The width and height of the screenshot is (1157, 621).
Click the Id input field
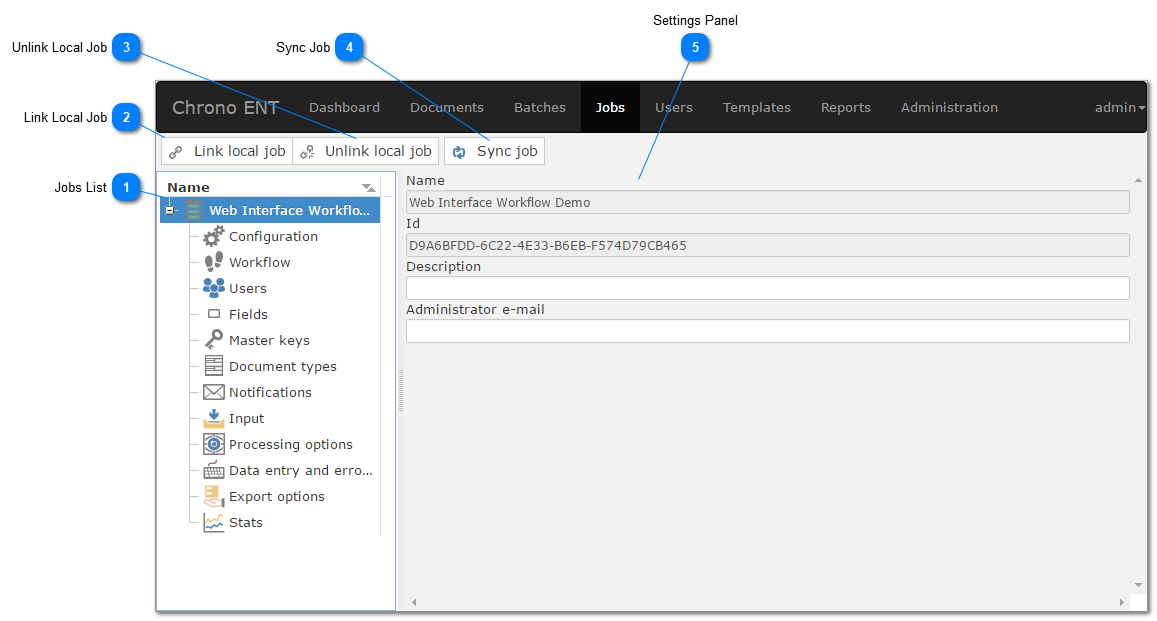pyautogui.click(x=767, y=245)
